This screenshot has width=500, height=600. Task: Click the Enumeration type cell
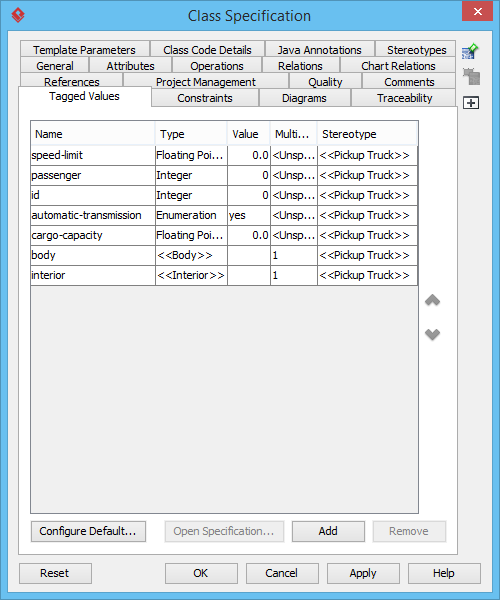click(191, 215)
